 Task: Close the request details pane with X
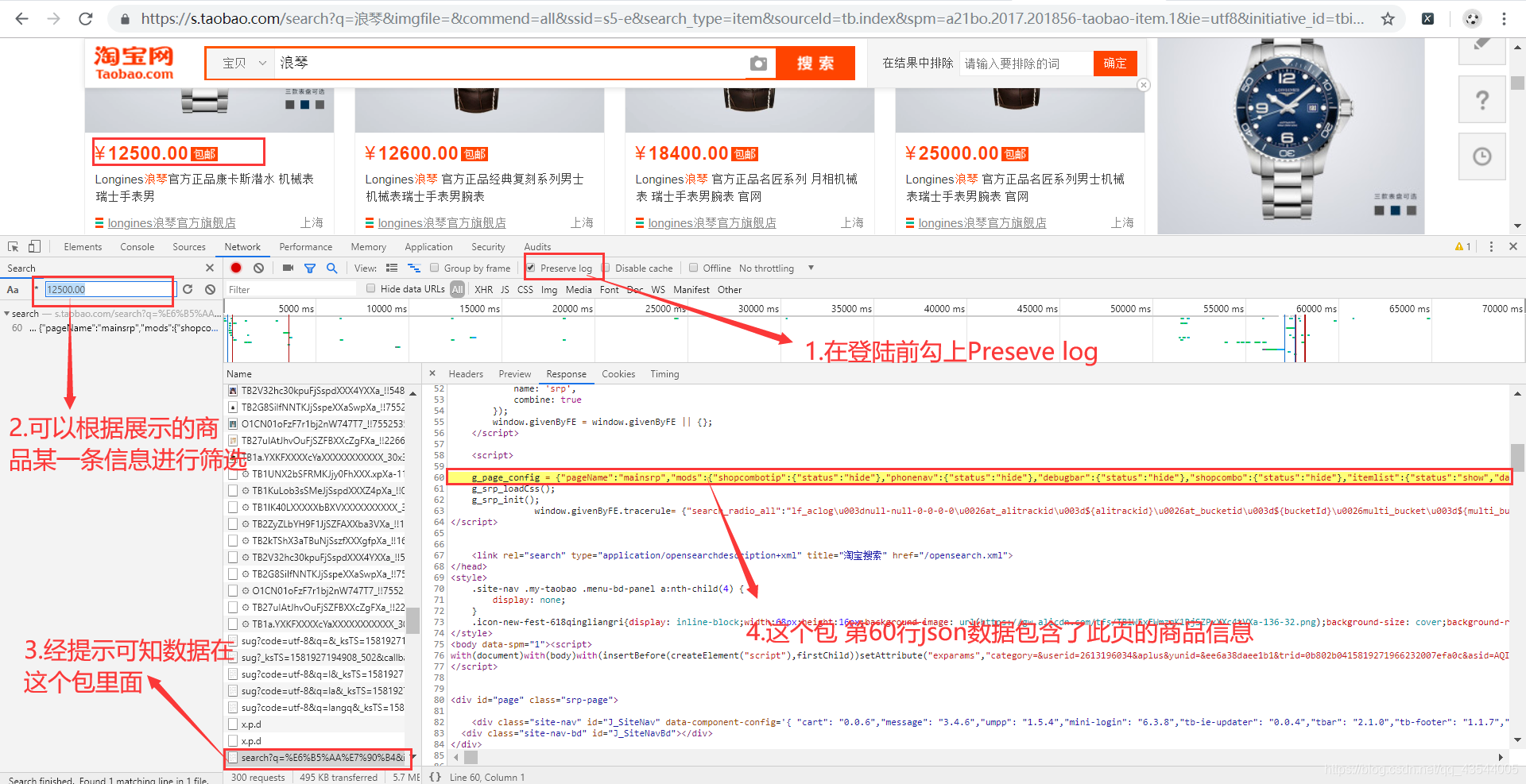pos(432,373)
